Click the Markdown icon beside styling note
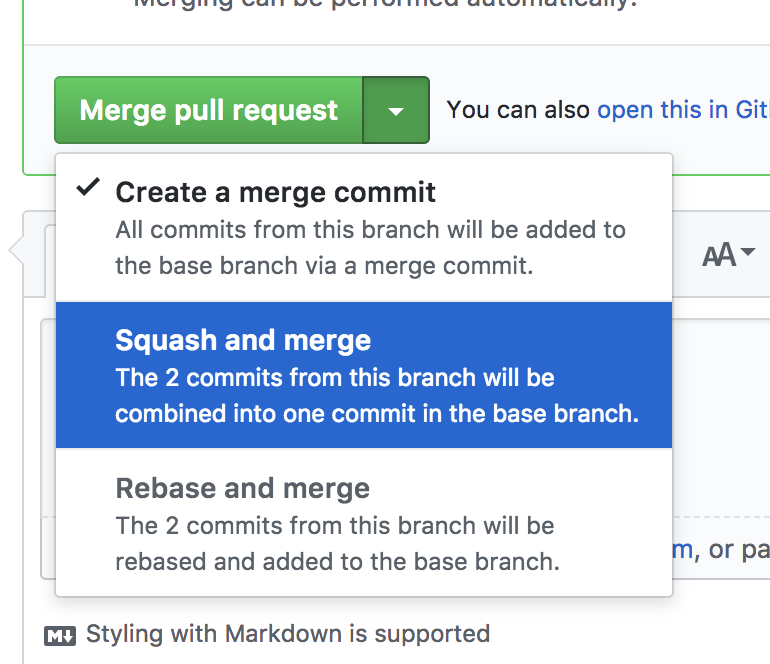The width and height of the screenshot is (770, 664). click(60, 636)
